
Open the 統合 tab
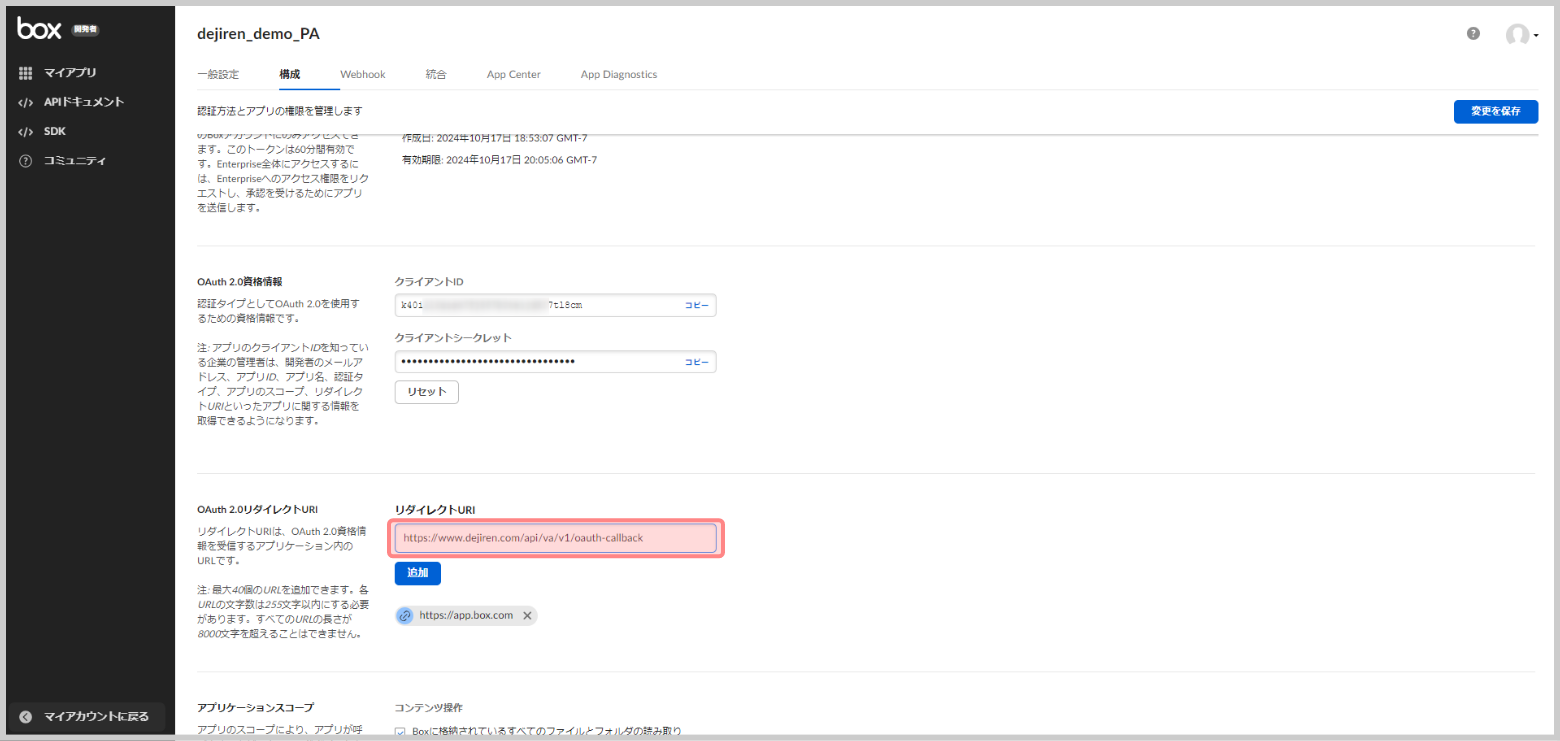pos(435,75)
